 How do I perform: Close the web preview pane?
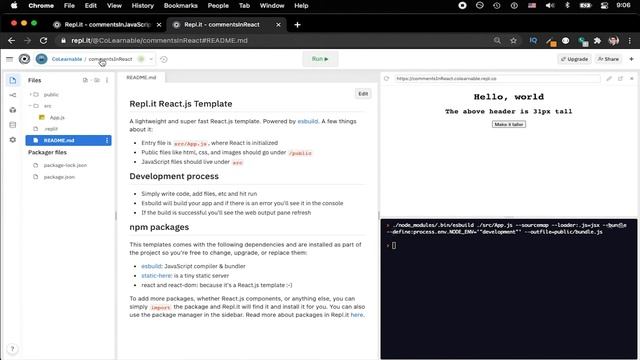tap(632, 78)
